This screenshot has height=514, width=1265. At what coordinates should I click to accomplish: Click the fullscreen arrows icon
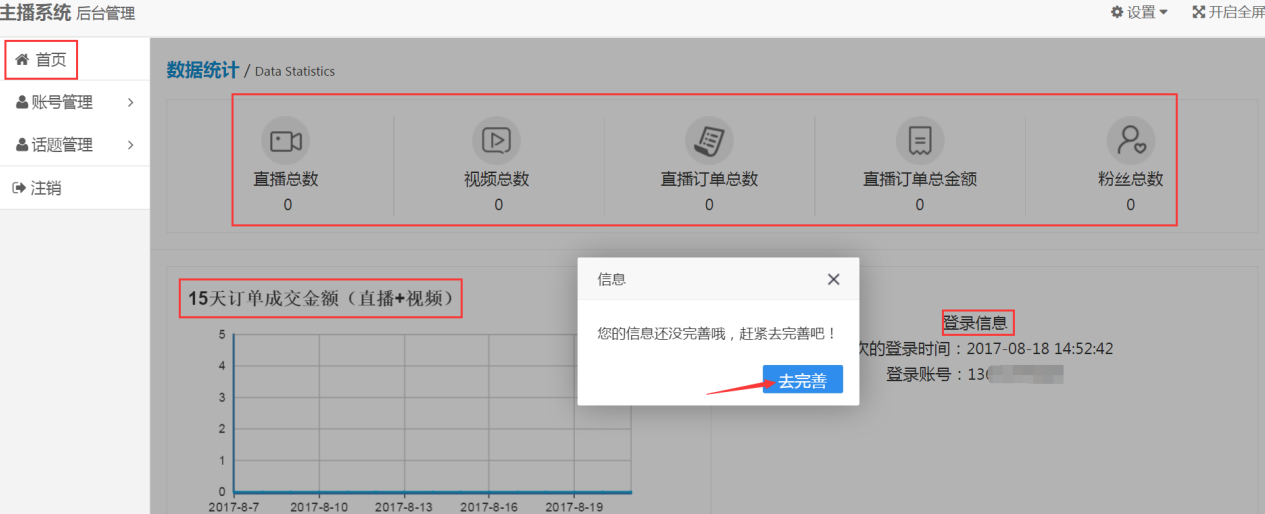pyautogui.click(x=1199, y=12)
